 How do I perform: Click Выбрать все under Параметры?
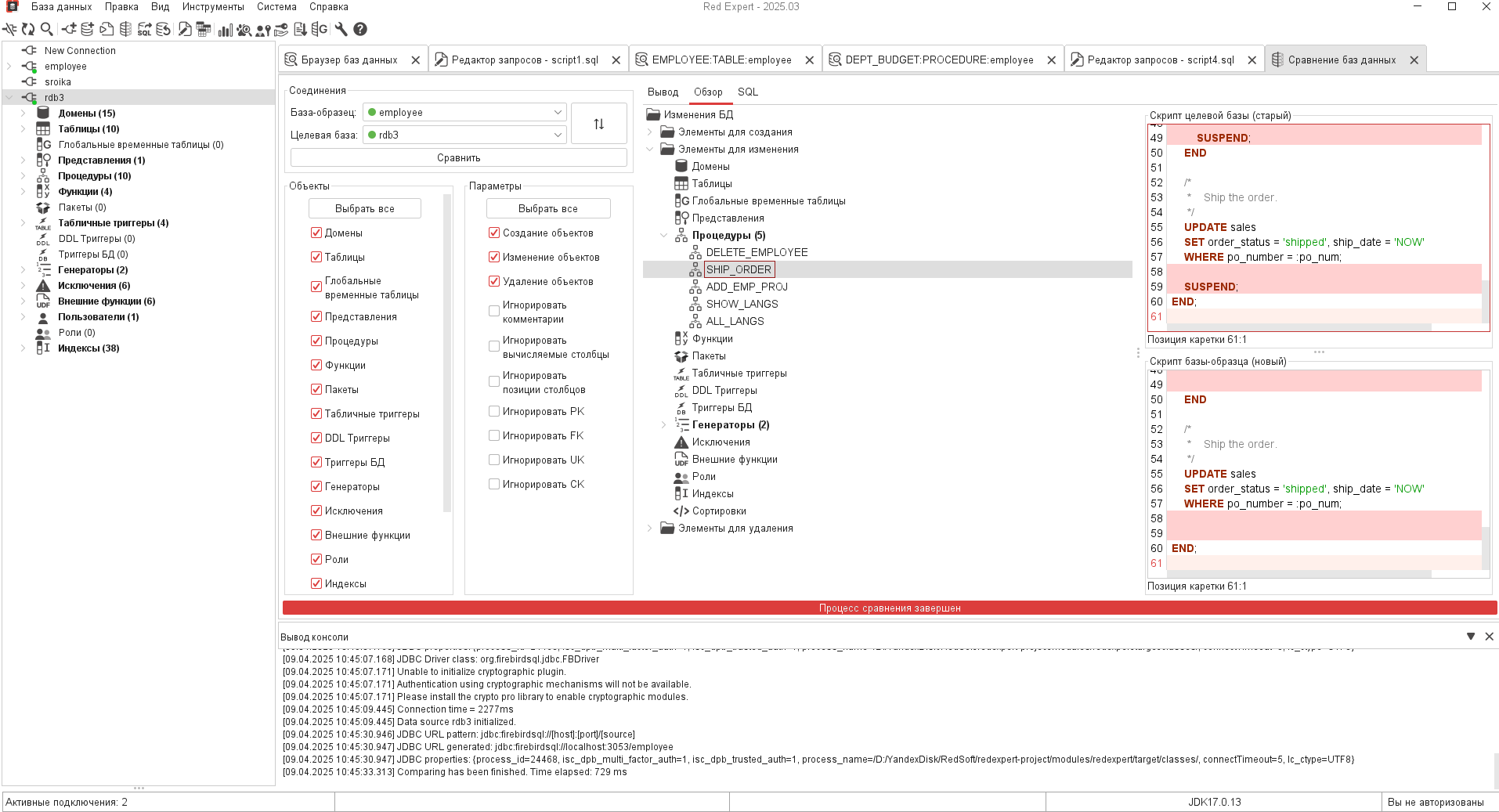(x=547, y=208)
